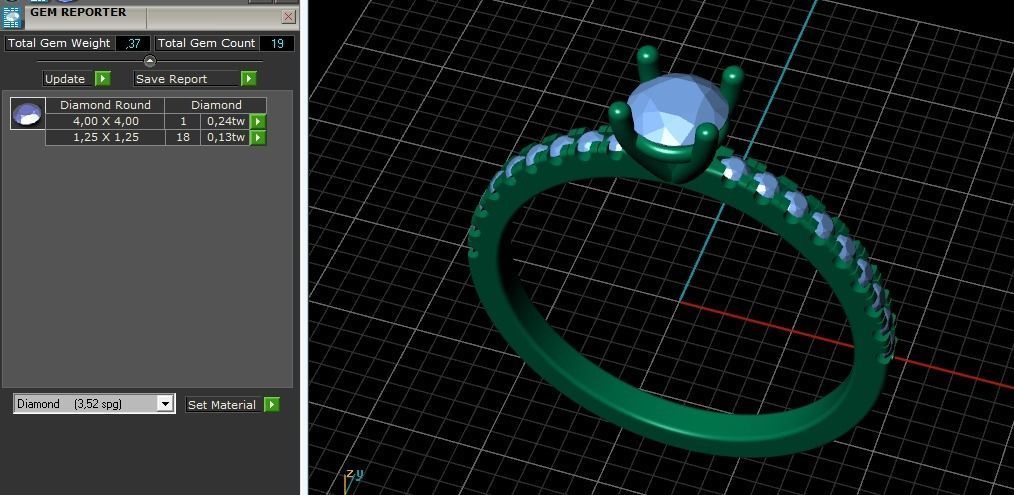Click the Total Gem Count value field
This screenshot has width=1014, height=495.
coord(277,43)
